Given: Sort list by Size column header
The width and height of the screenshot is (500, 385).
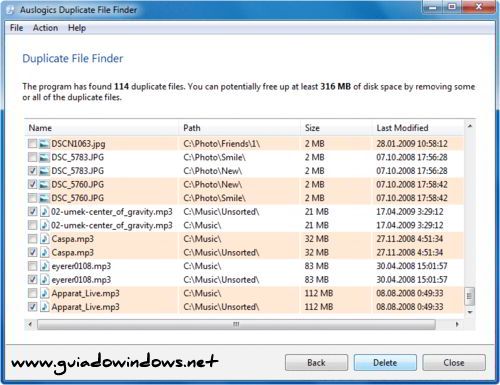Looking at the screenshot, I should coord(336,128).
